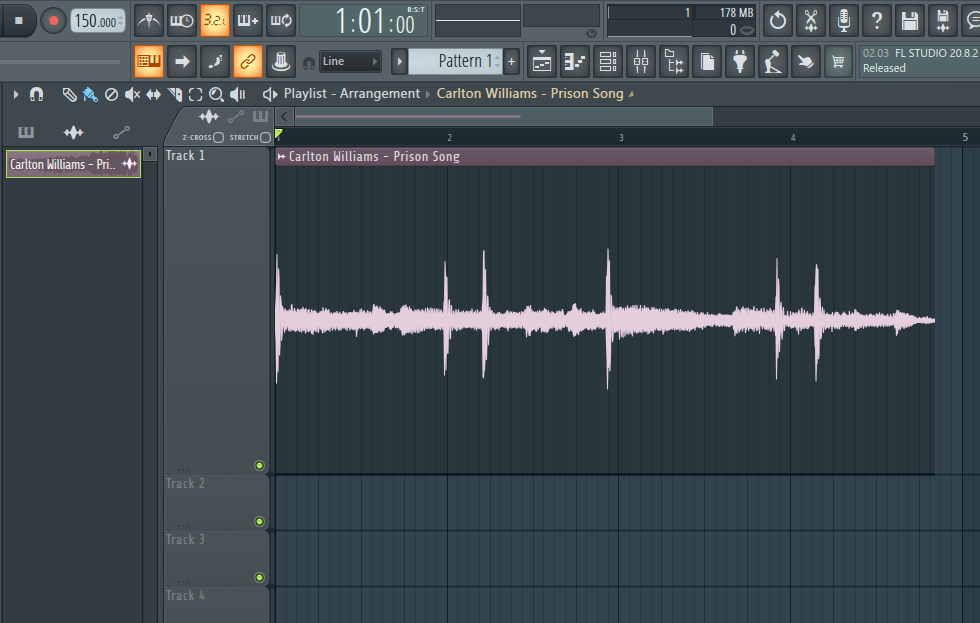The width and height of the screenshot is (980, 623).
Task: Click Playlist - Arrangement breadcrumb
Action: point(352,94)
